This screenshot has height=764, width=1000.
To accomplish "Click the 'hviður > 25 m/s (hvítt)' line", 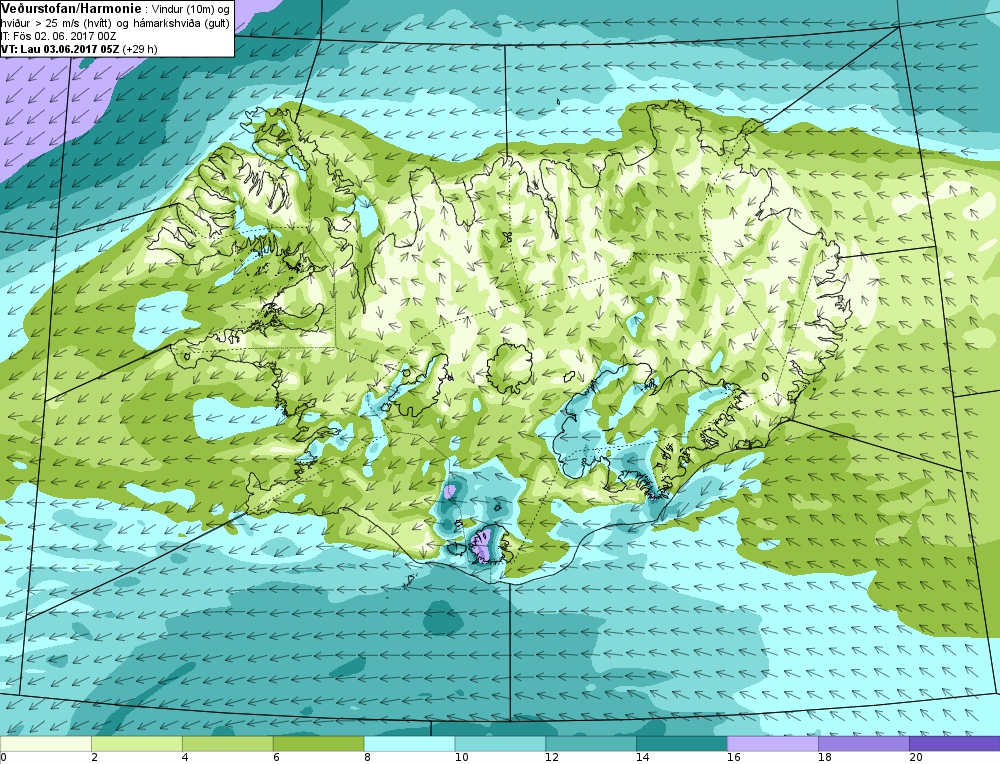I will pyautogui.click(x=55, y=24).
